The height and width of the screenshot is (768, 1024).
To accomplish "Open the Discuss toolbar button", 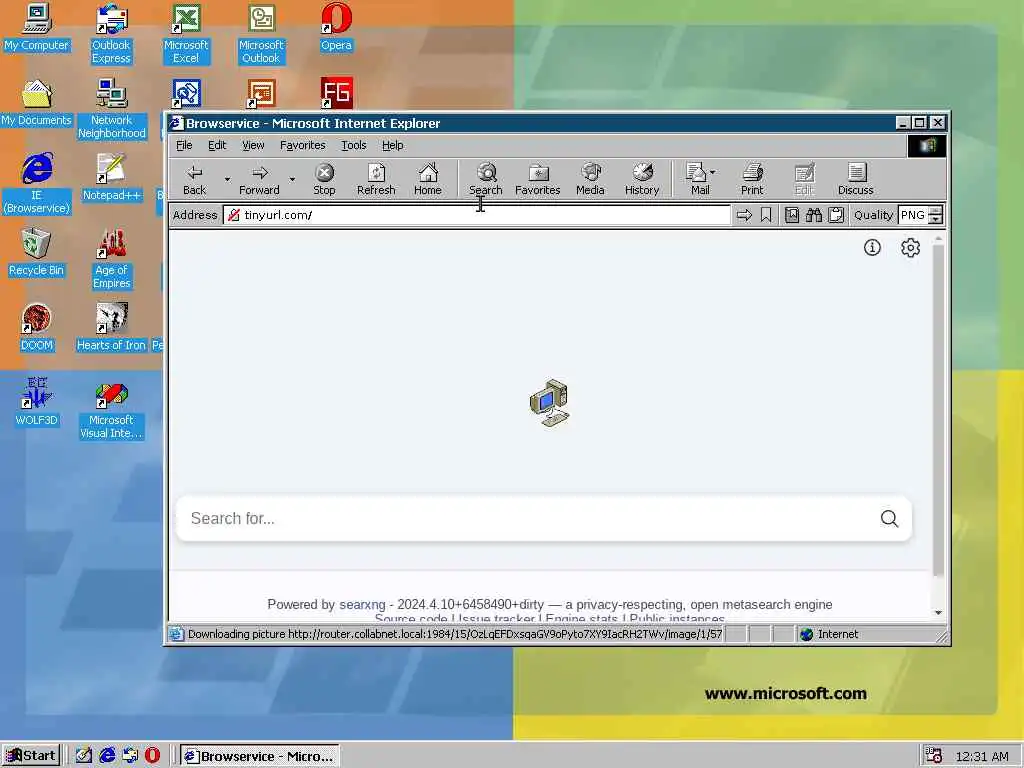I will point(856,179).
